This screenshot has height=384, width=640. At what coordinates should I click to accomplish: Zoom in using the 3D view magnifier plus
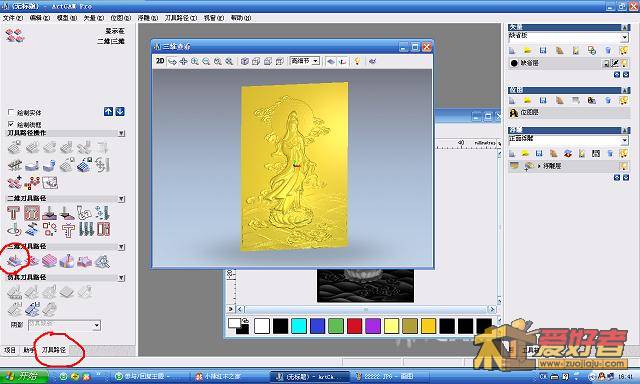(195, 61)
